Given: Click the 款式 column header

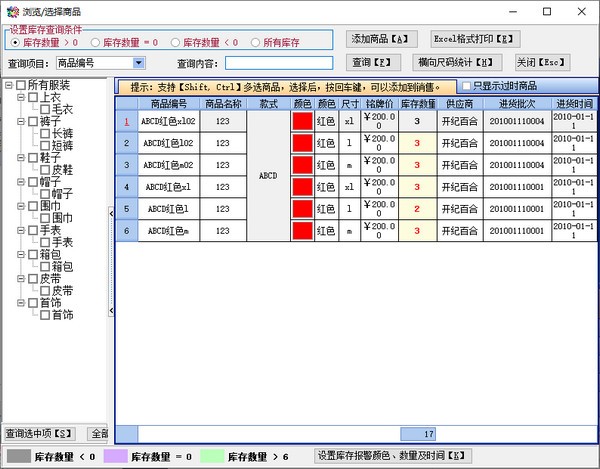Looking at the screenshot, I should pos(268,104).
